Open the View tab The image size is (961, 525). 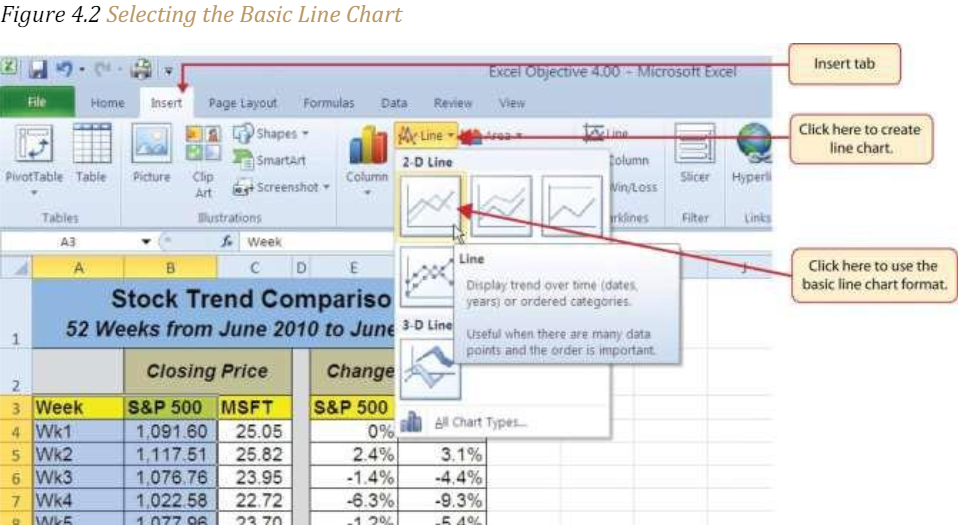click(511, 103)
